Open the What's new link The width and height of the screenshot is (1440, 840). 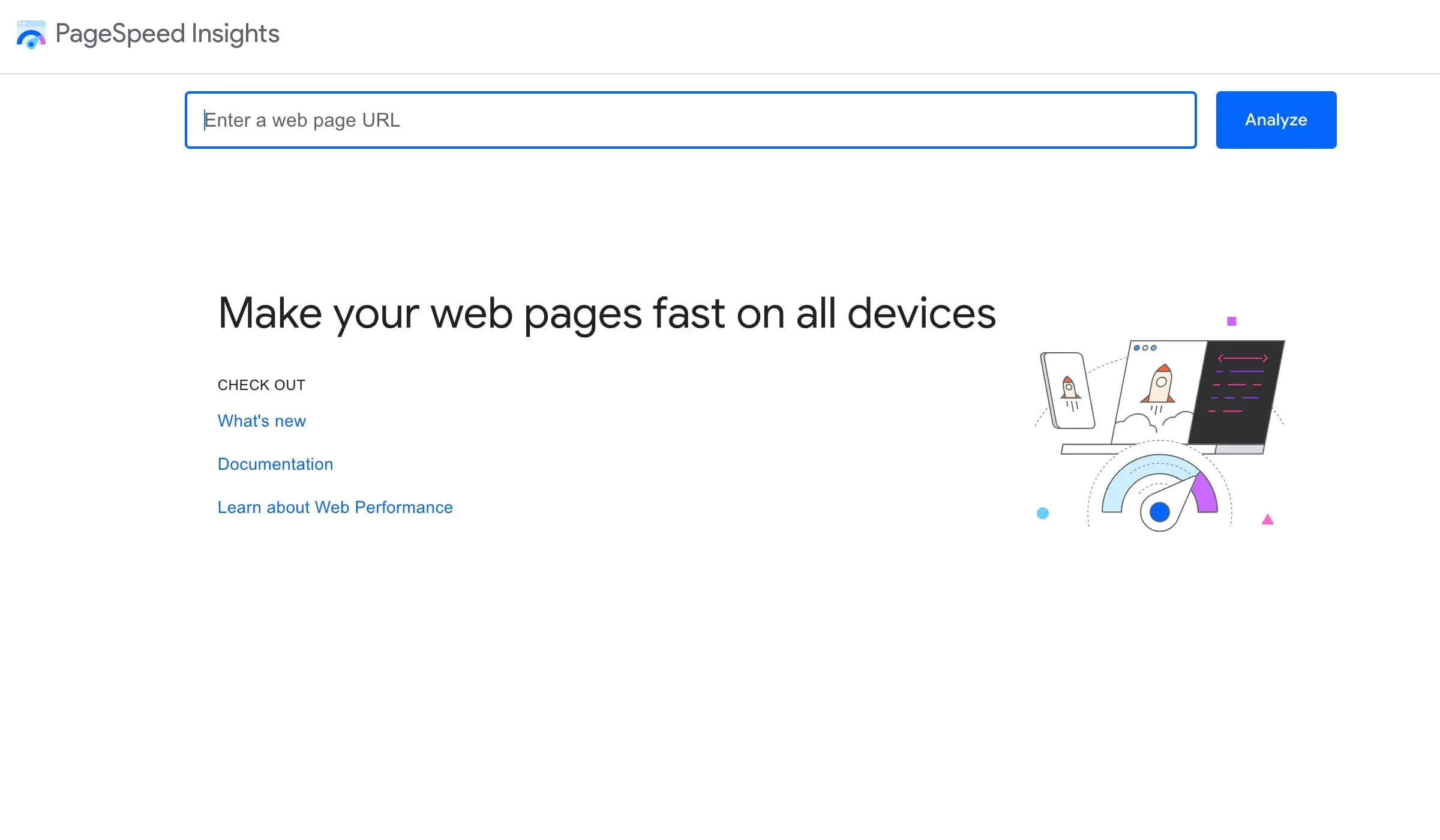click(x=262, y=421)
